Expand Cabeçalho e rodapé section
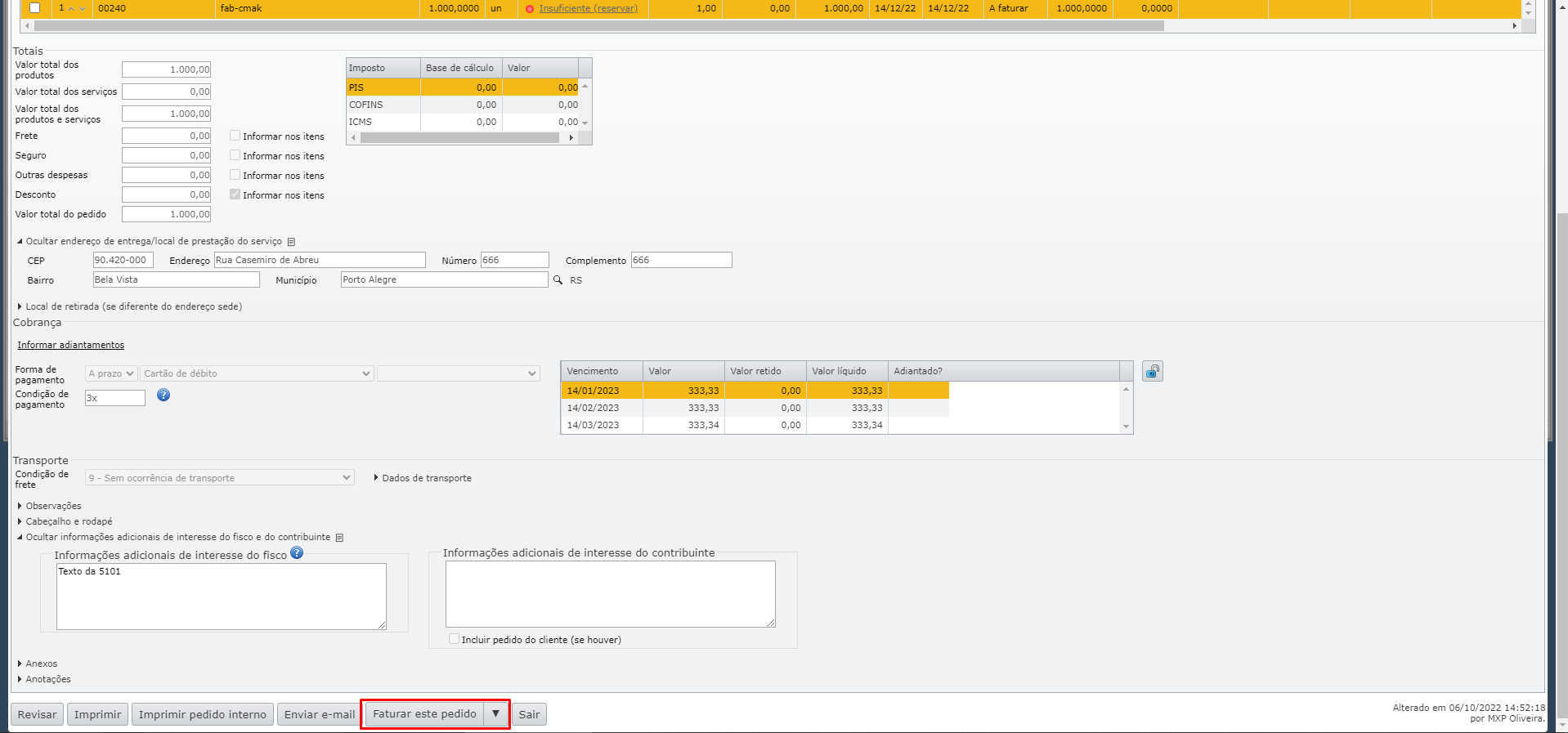This screenshot has width=1568, height=733. (x=65, y=521)
